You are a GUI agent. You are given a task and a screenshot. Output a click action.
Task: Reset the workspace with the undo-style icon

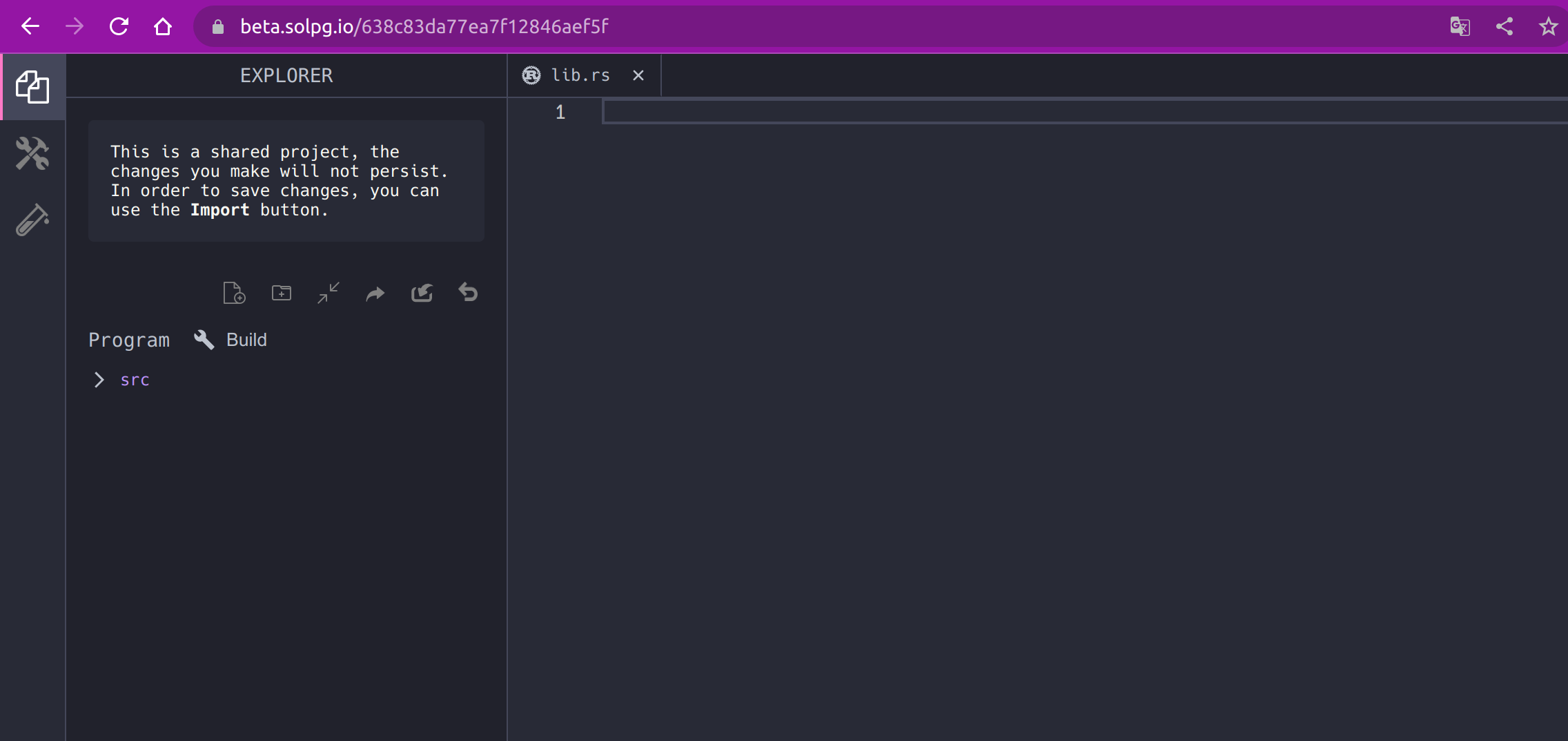pos(469,292)
